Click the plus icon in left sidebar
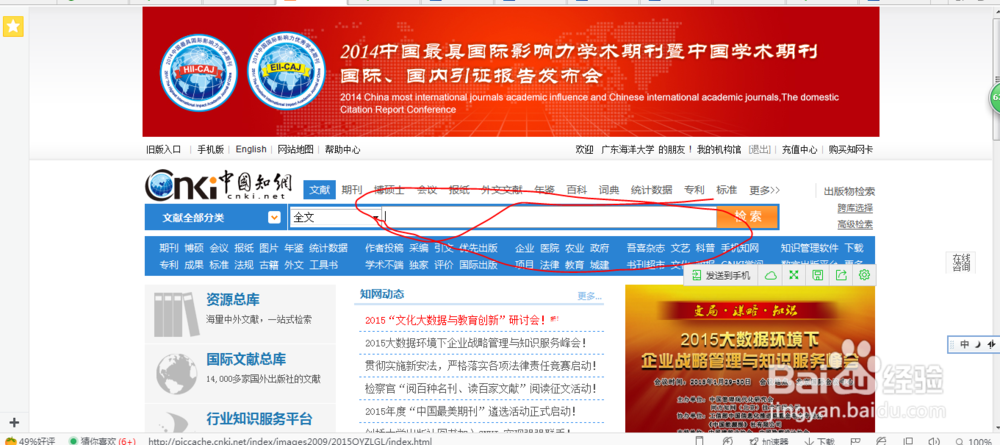This screenshot has width=1000, height=445. [14, 422]
